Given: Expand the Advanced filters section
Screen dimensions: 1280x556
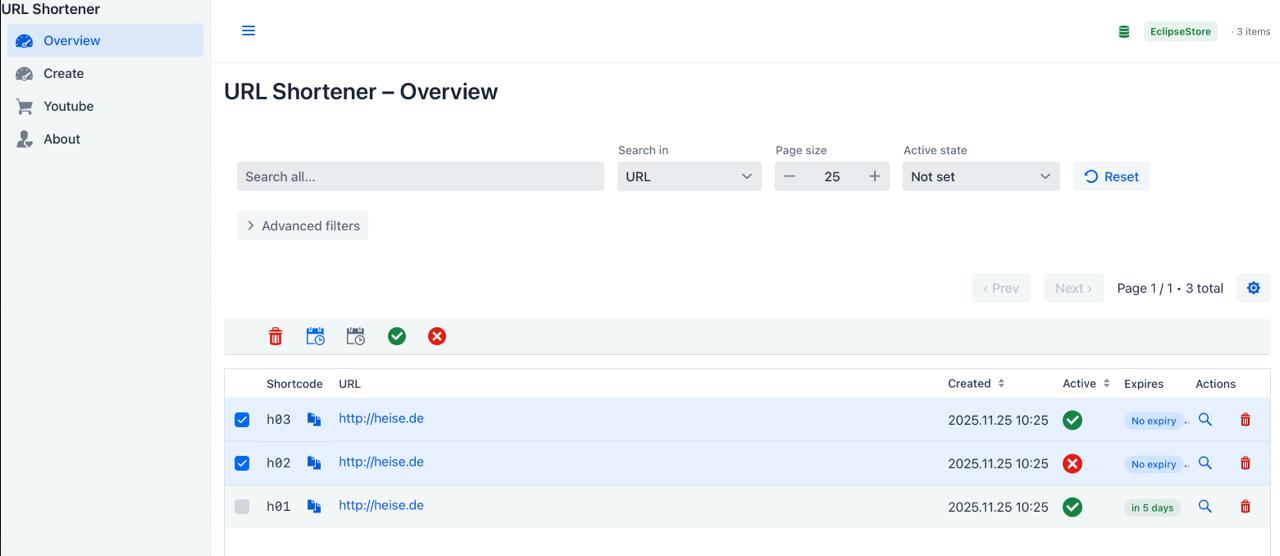Looking at the screenshot, I should (x=302, y=226).
